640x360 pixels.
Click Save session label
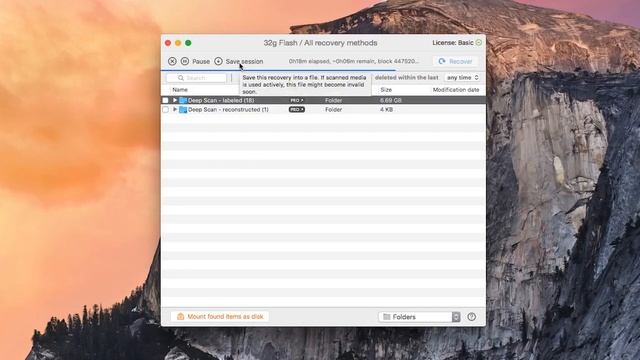[244, 62]
